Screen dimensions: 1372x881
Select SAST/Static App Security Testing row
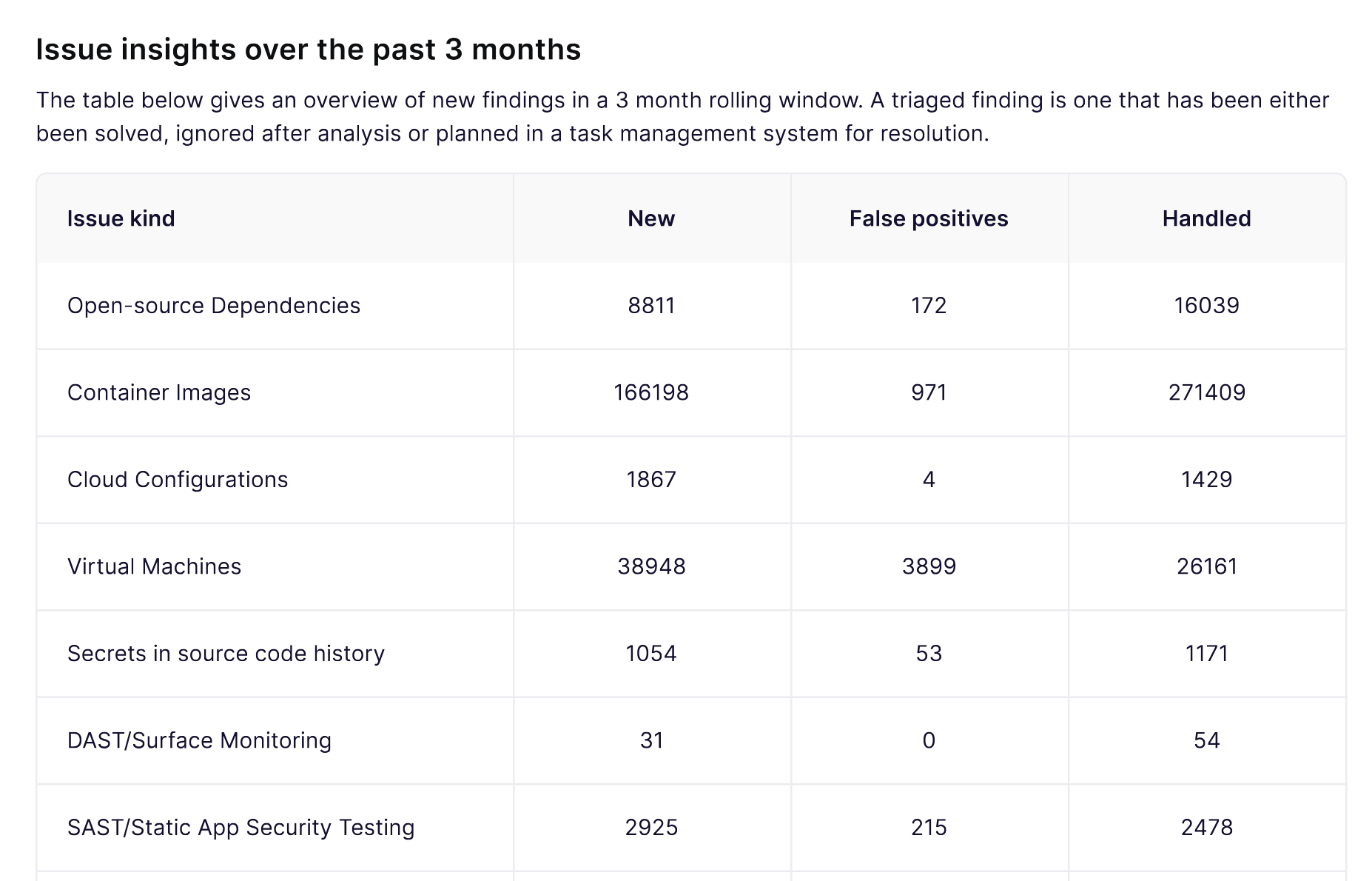[691, 828]
